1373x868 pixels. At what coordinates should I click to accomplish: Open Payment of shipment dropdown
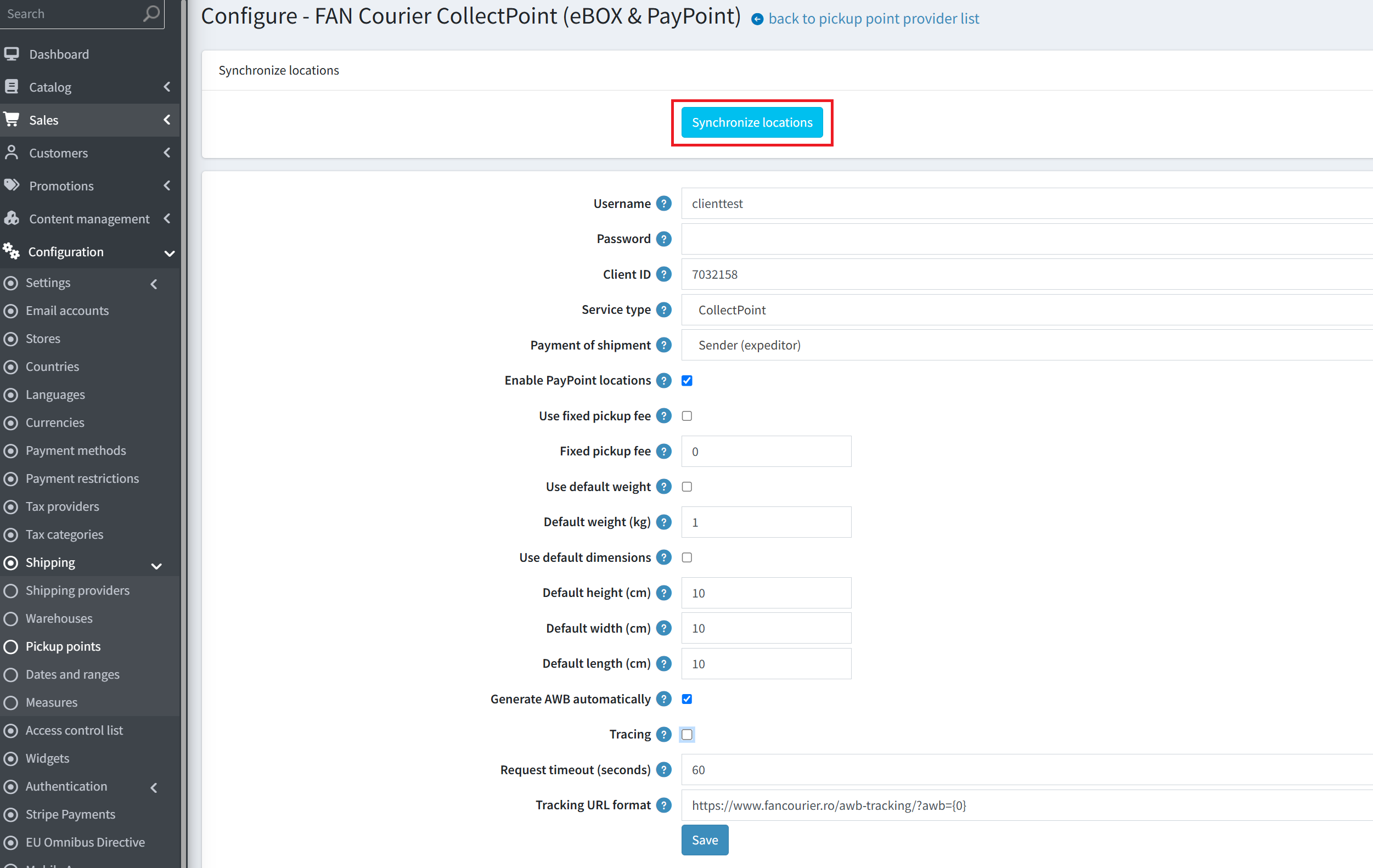coord(1026,345)
